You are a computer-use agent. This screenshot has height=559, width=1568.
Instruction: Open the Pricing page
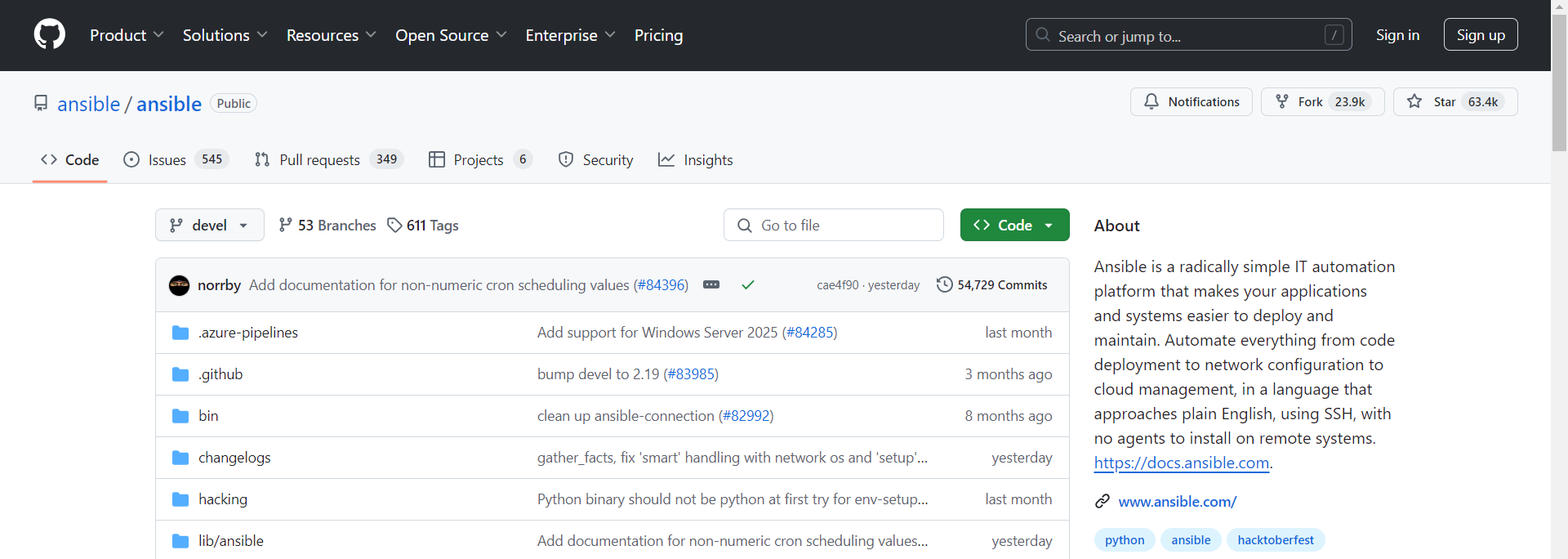(658, 35)
